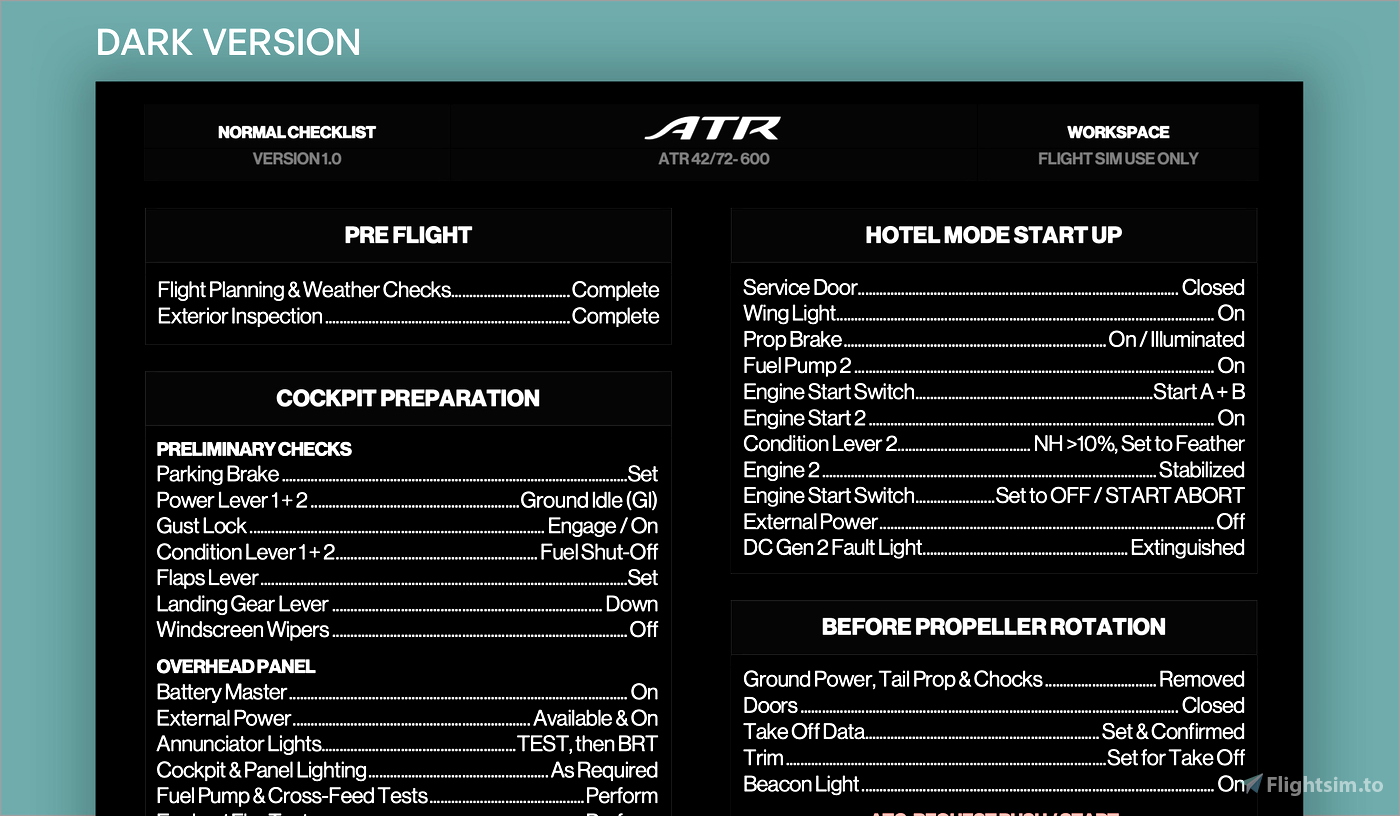Click the NORMAL CHECKLIST header badge
Image resolution: width=1400 pixels, height=816 pixels.
[297, 131]
